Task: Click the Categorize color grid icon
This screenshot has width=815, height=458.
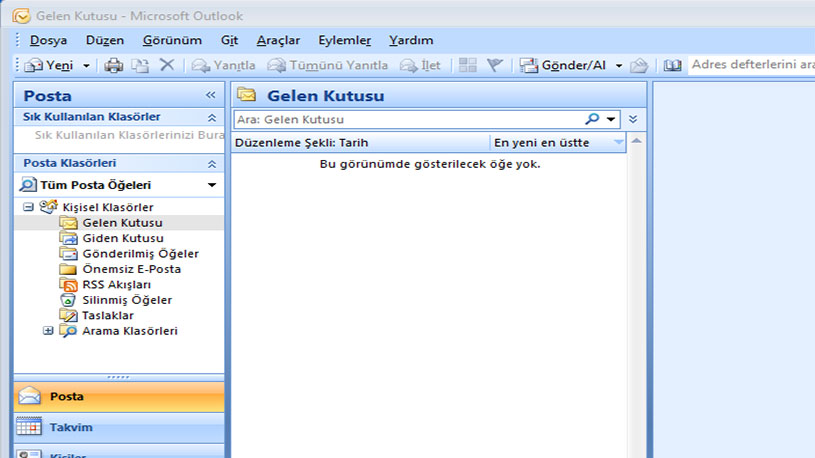Action: 468,65
